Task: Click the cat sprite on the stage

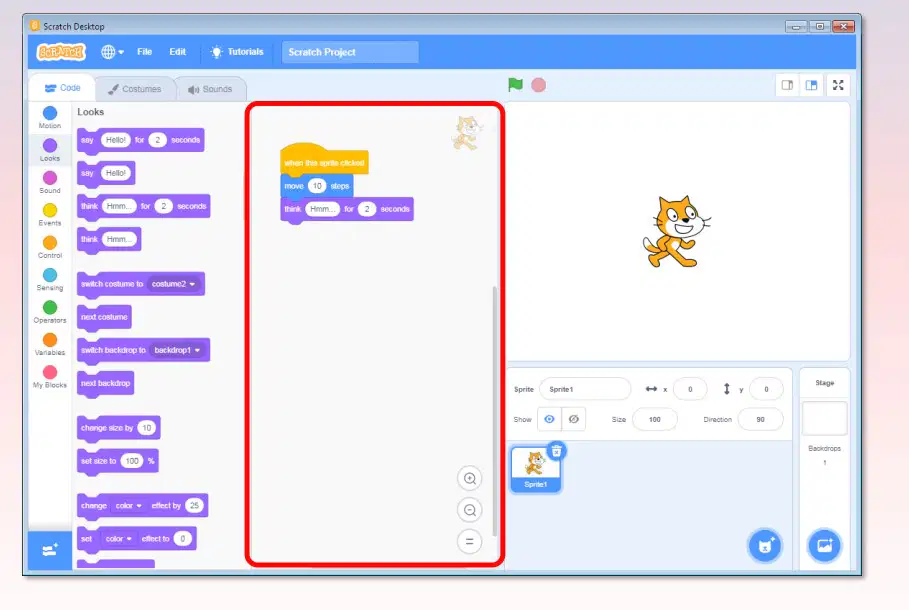Action: point(677,231)
